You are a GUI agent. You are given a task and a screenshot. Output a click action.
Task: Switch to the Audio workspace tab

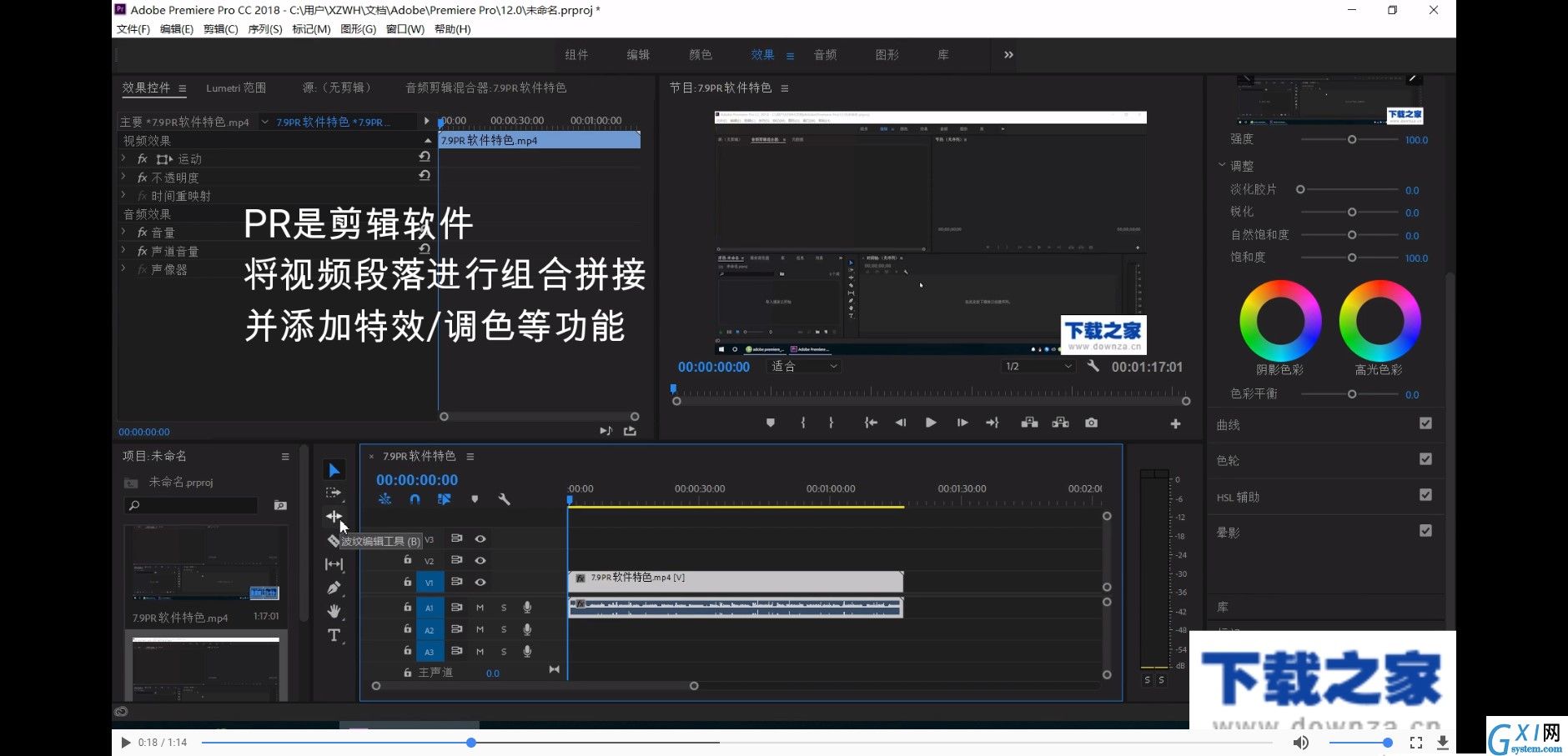click(826, 55)
